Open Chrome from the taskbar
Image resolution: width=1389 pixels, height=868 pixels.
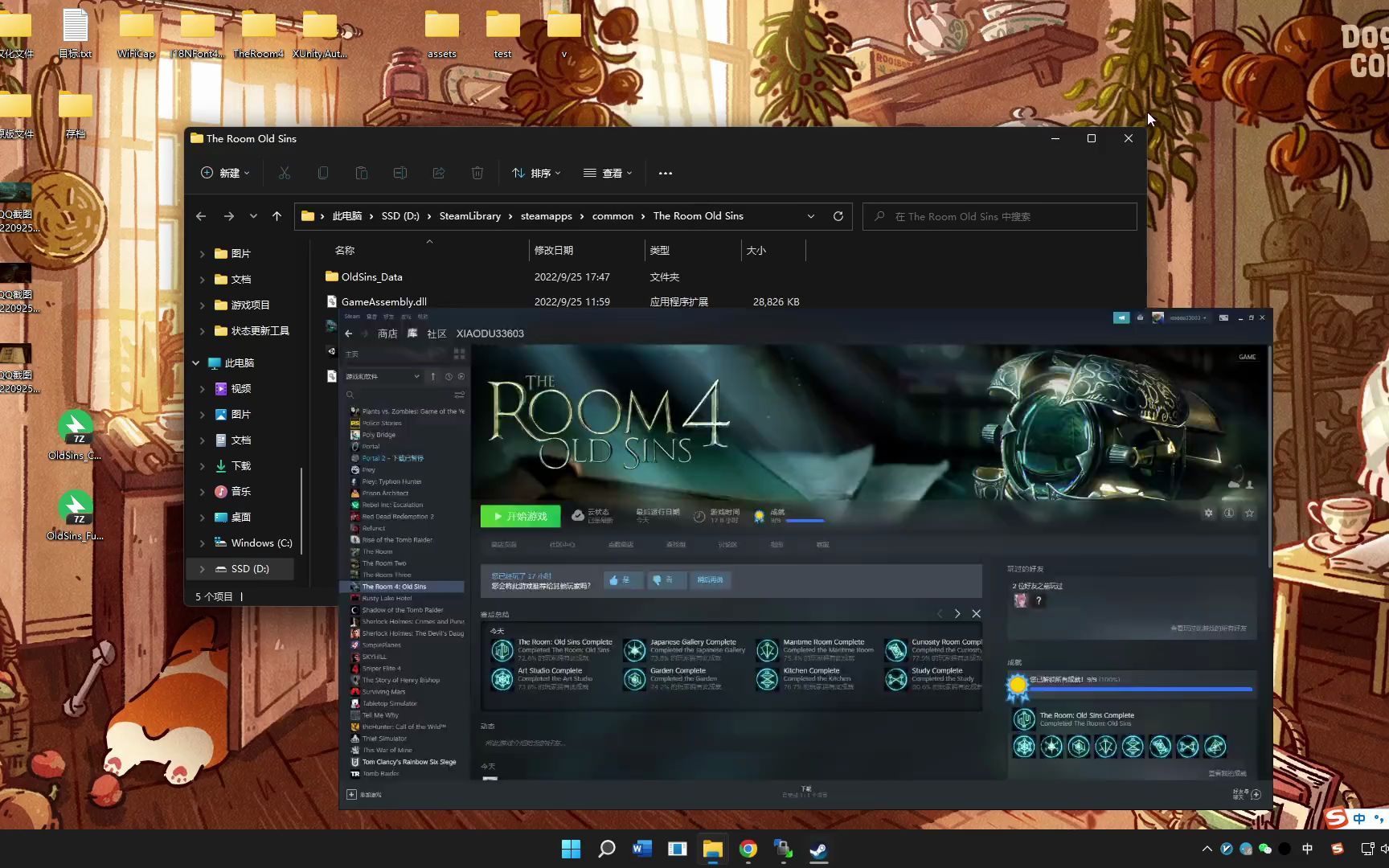[x=748, y=849]
